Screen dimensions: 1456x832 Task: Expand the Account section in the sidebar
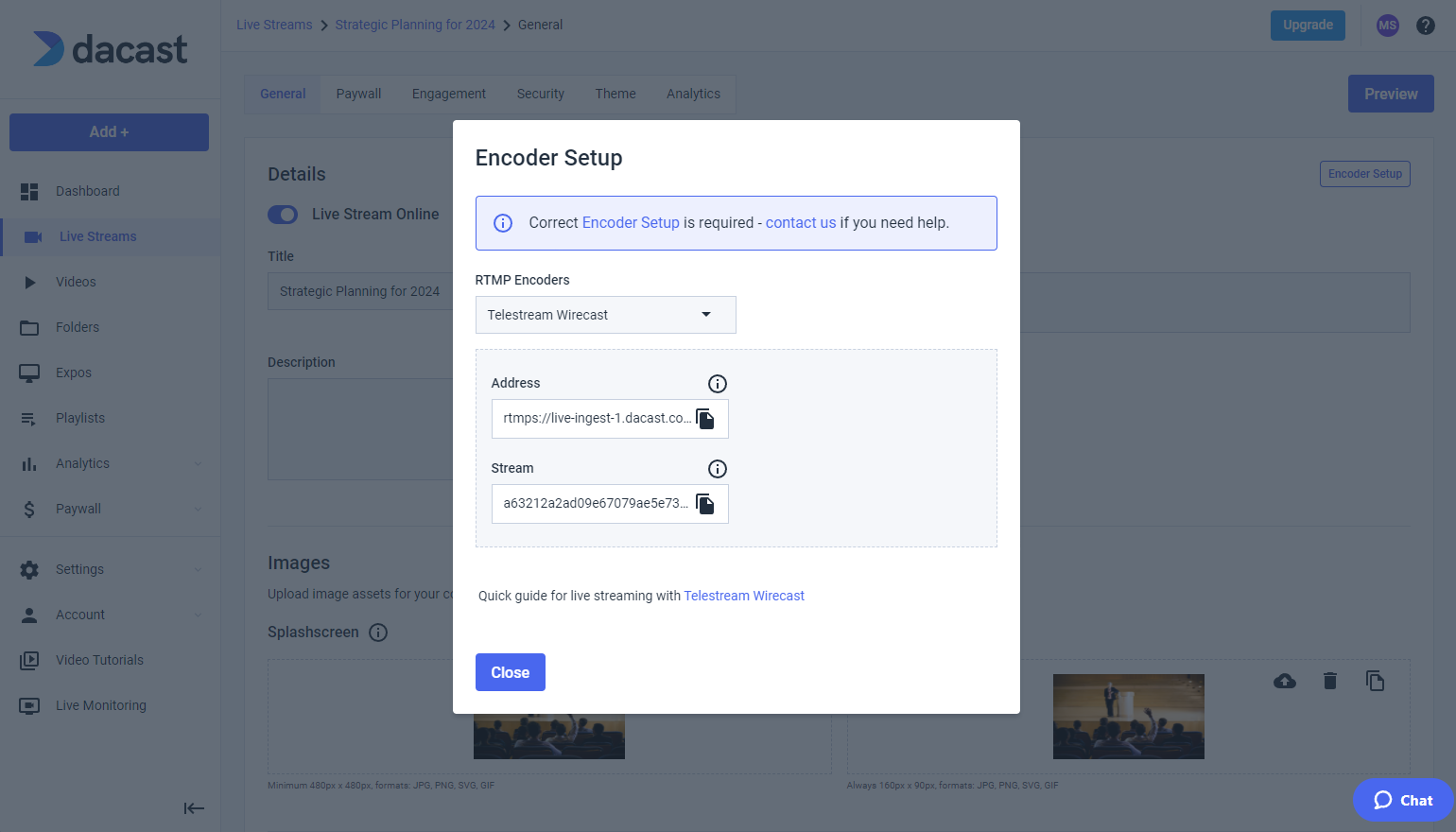click(78, 615)
